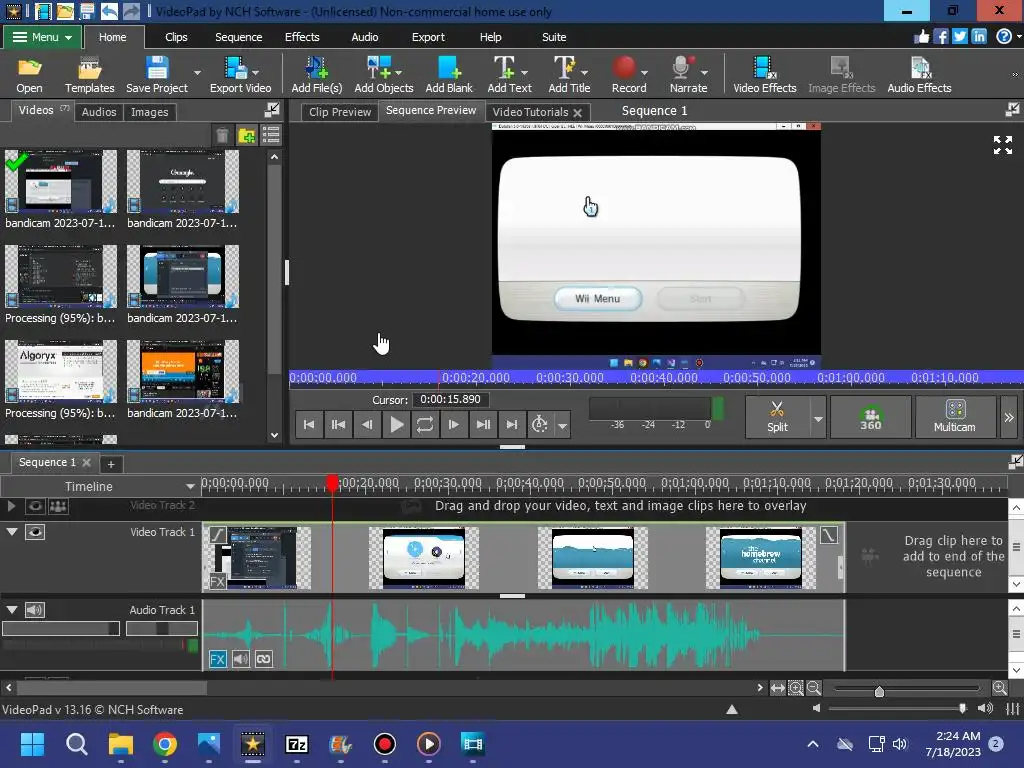Click the Export Video icon
1024x768 pixels.
[240, 75]
